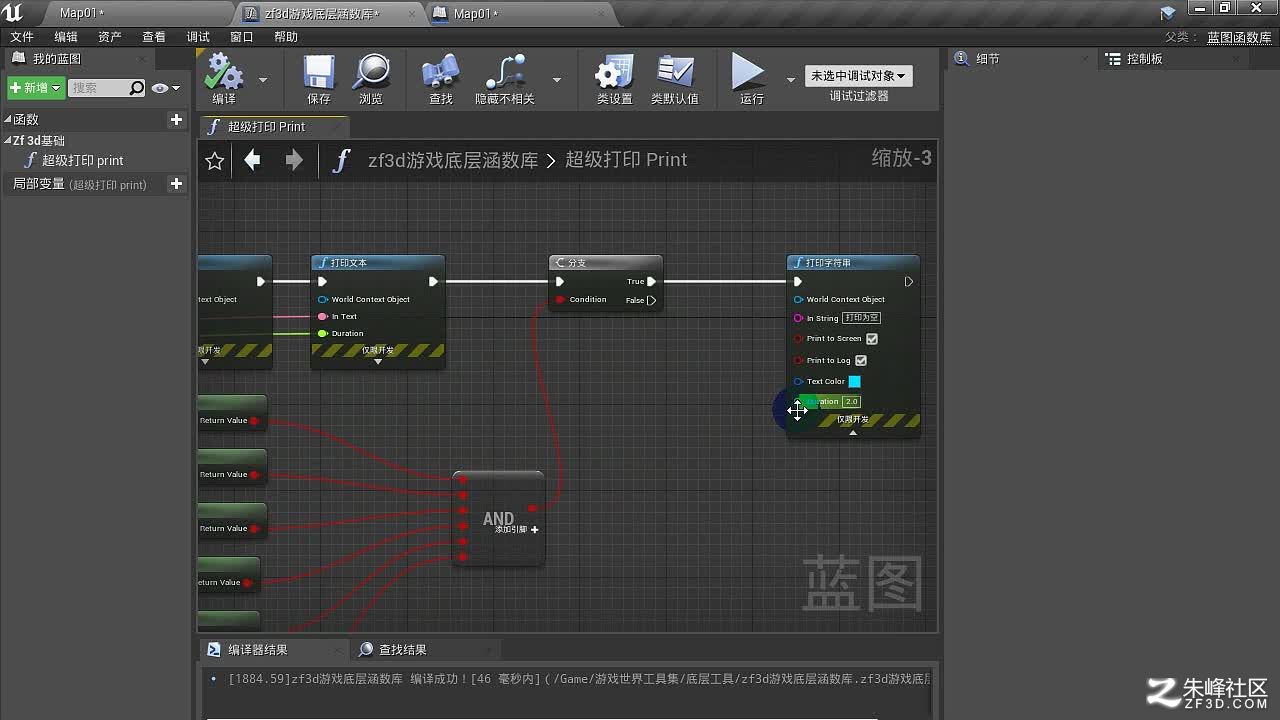Viewport: 1280px width, 720px height.
Task: Open Class Defaults (类默认值) icon
Action: 675,73
